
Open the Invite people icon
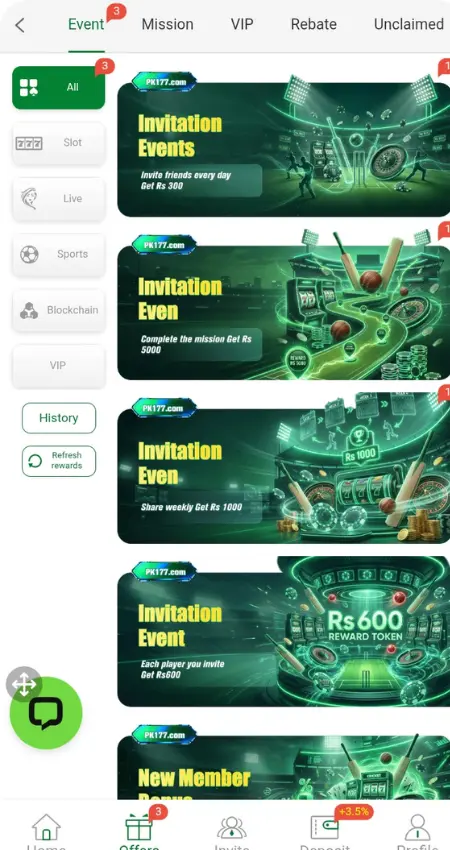pyautogui.click(x=232, y=828)
